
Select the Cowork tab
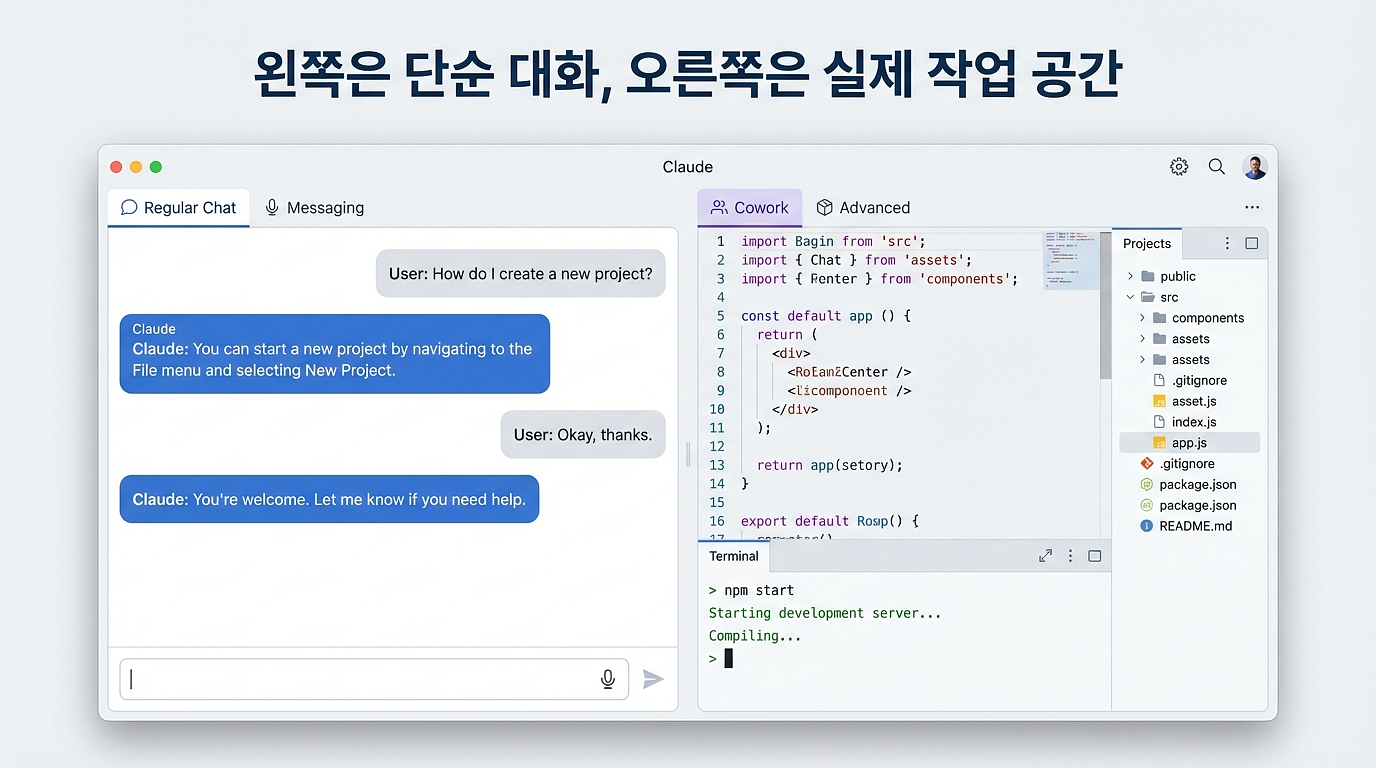tap(749, 207)
